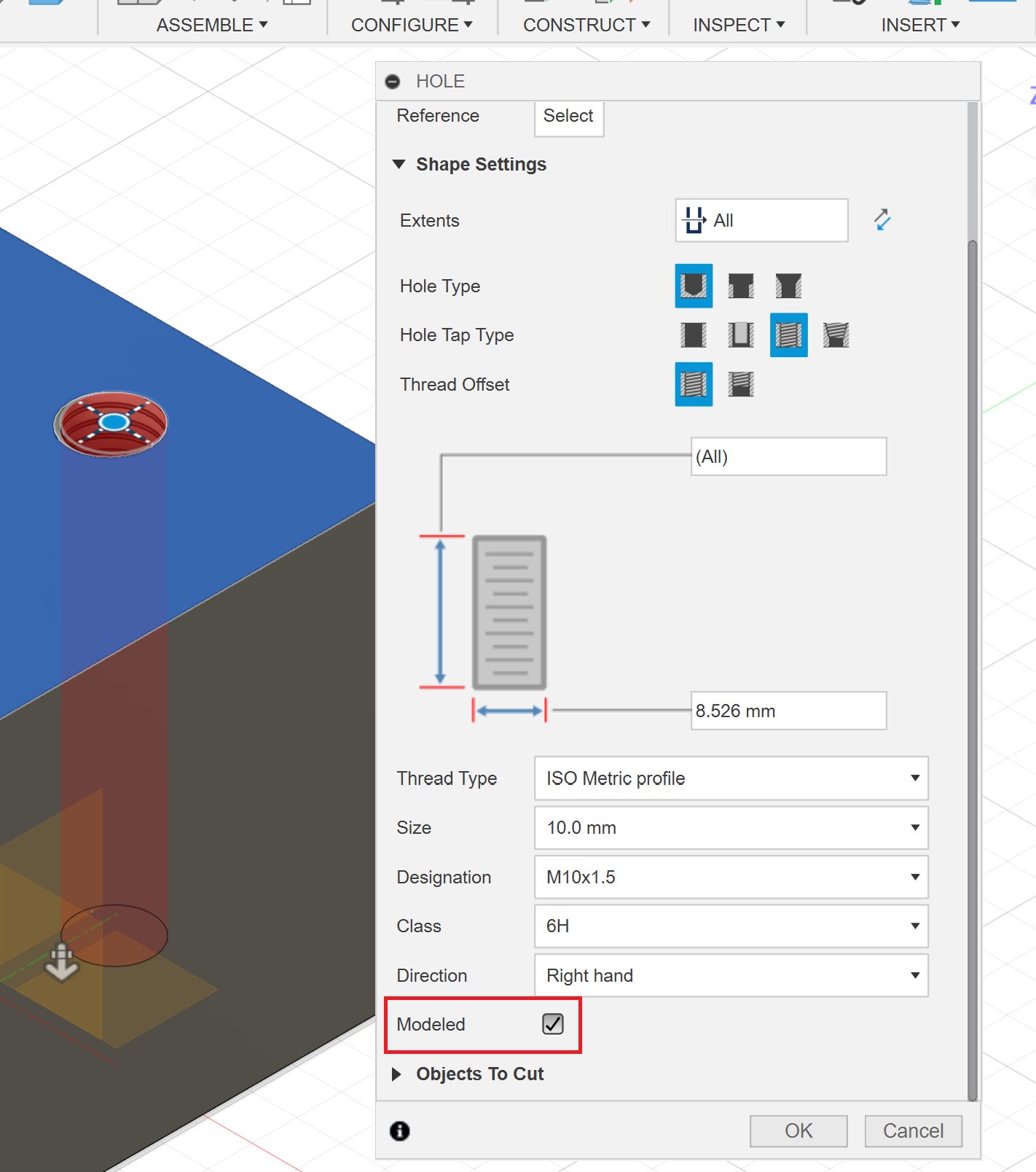This screenshot has width=1036, height=1172.
Task: Open the Direction dropdown showing Right hand
Action: pos(731,975)
